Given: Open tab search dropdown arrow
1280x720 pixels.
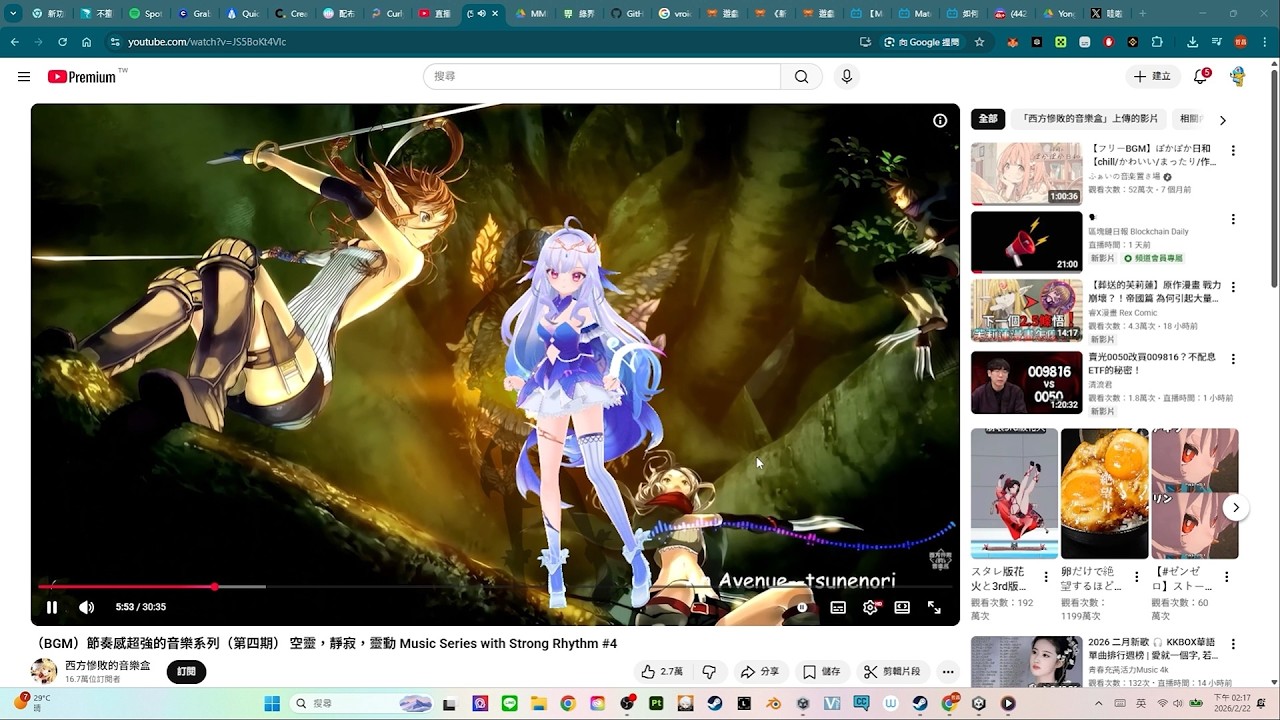Looking at the screenshot, I should 13,14.
